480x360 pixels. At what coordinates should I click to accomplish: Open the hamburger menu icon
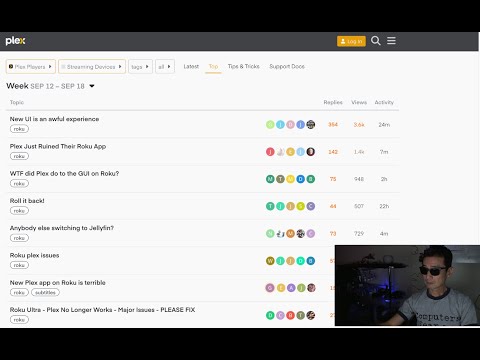pyautogui.click(x=391, y=41)
